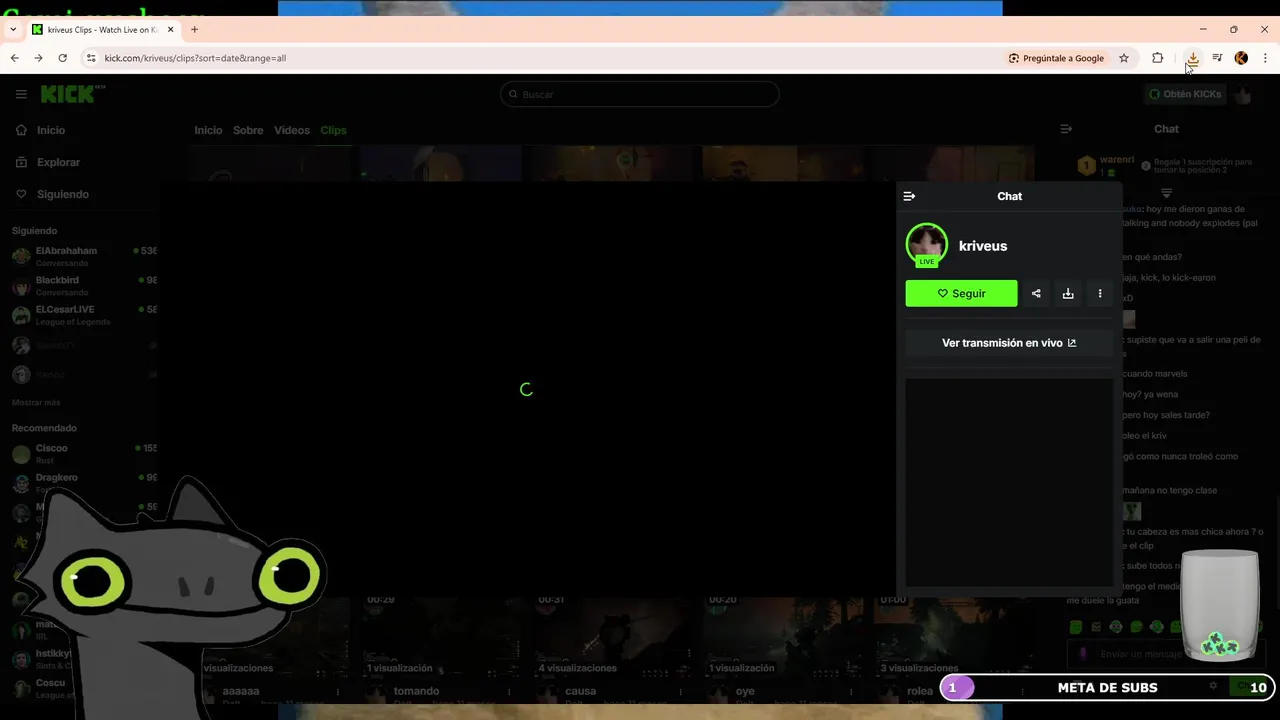The height and width of the screenshot is (720, 1280).
Task: Open Chrome's three-dot menu
Action: pos(1265,58)
